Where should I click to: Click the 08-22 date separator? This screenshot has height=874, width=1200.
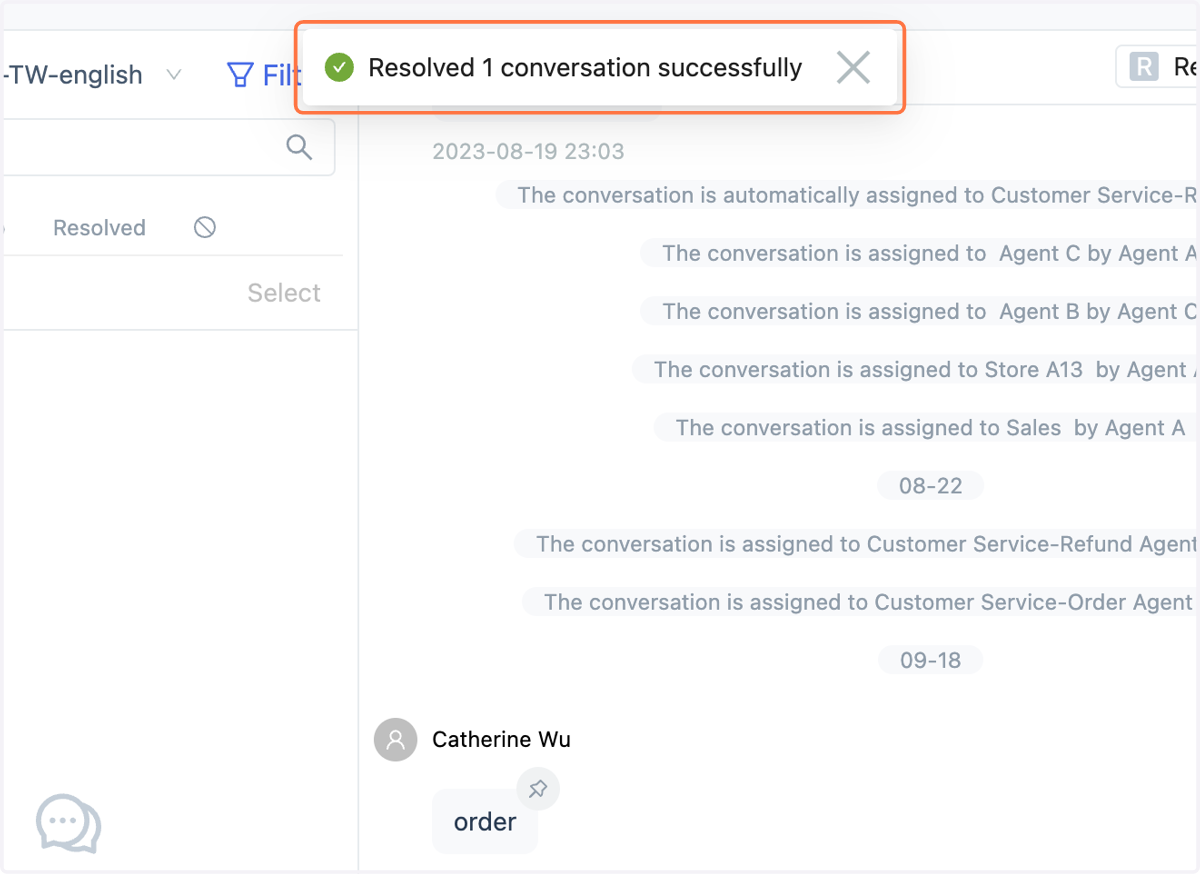(x=930, y=486)
